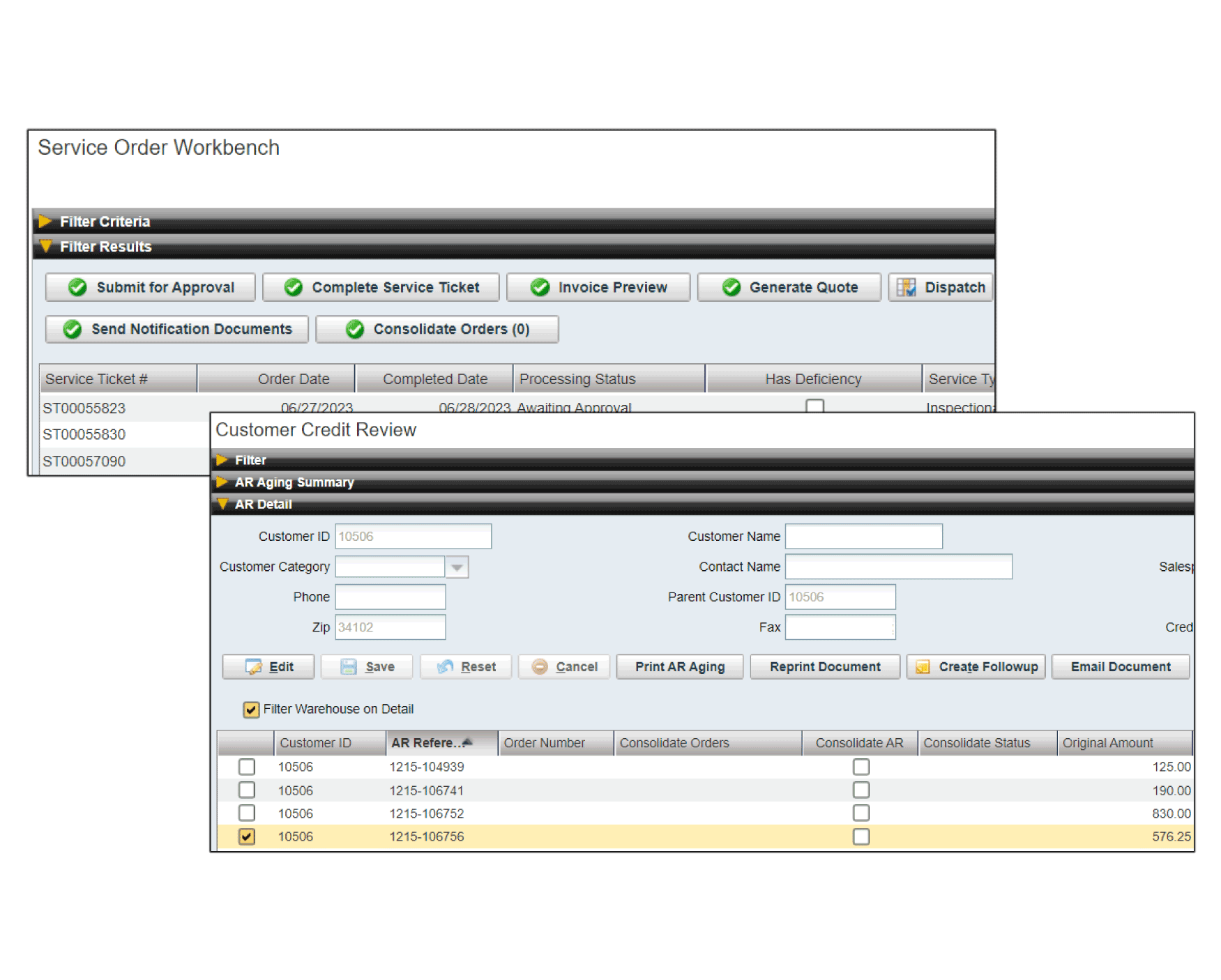The height and width of the screenshot is (980, 1221).
Task: Click the Cancel circle icon
Action: 540,667
